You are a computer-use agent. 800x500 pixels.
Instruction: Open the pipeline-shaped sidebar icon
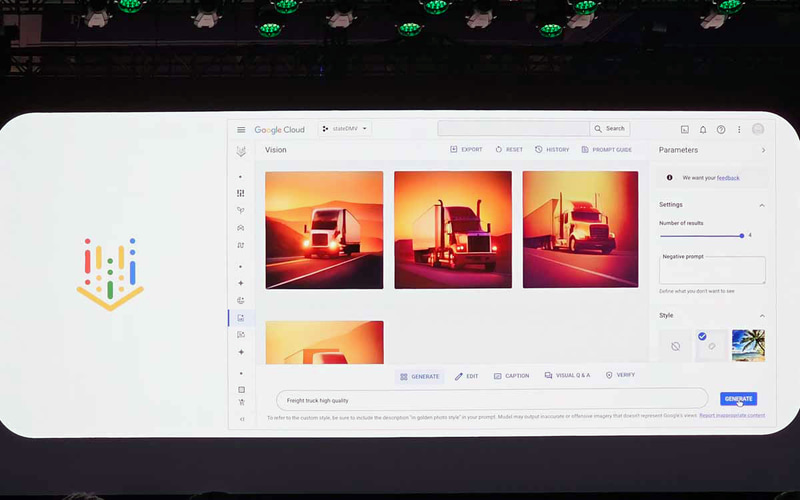click(241, 245)
